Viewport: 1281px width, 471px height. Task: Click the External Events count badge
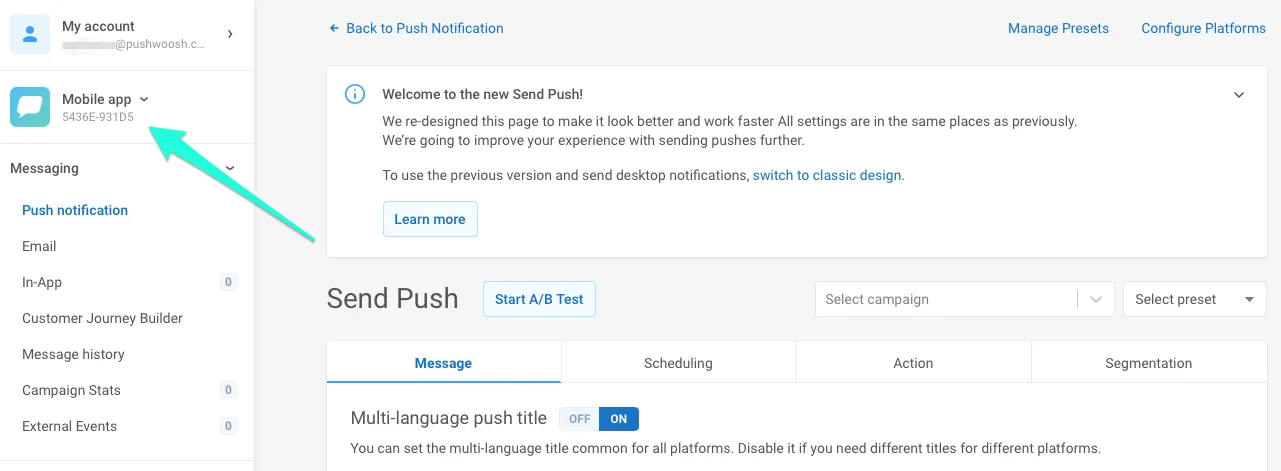pos(228,426)
